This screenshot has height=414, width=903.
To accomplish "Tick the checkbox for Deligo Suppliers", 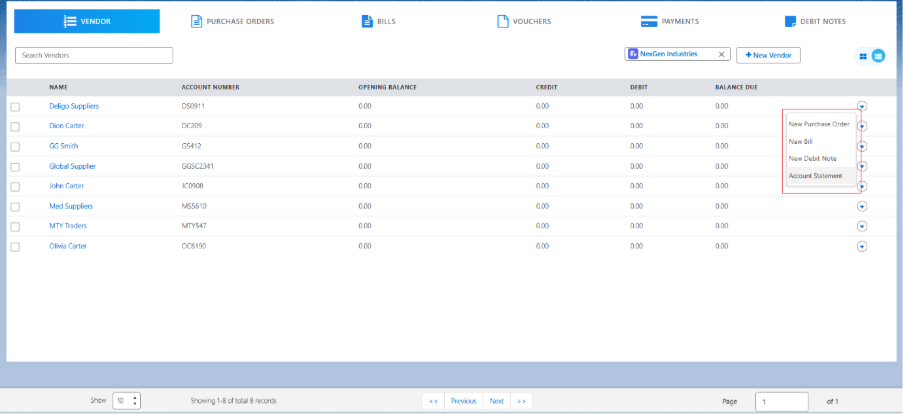I will pos(15,106).
